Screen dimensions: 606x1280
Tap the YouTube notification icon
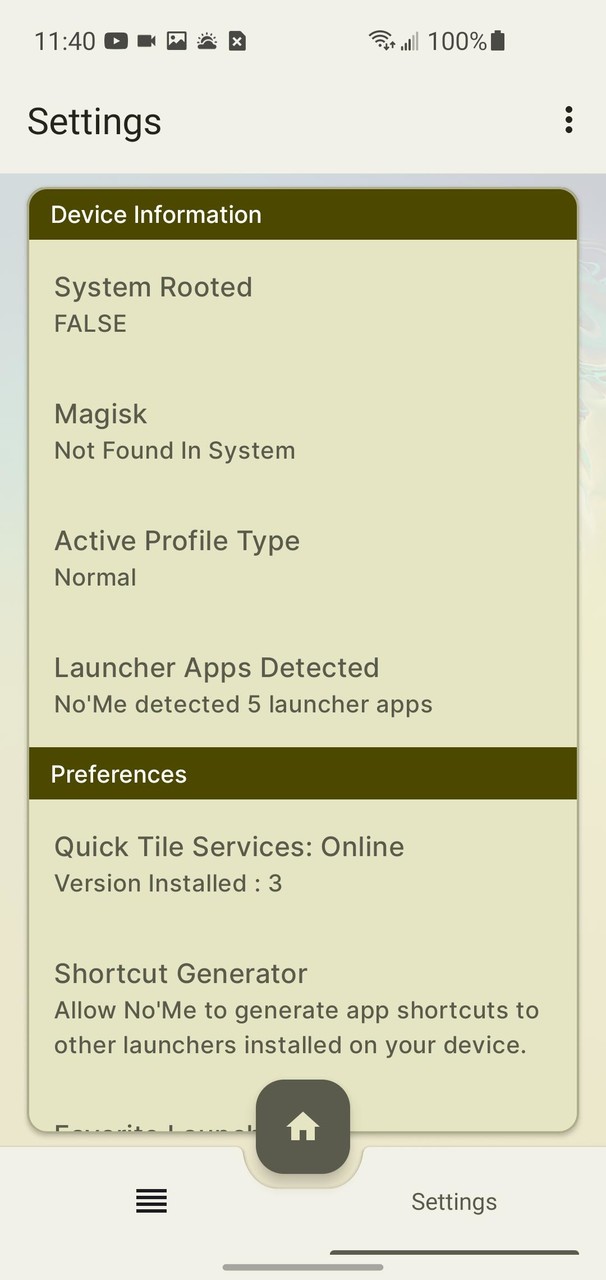point(115,41)
